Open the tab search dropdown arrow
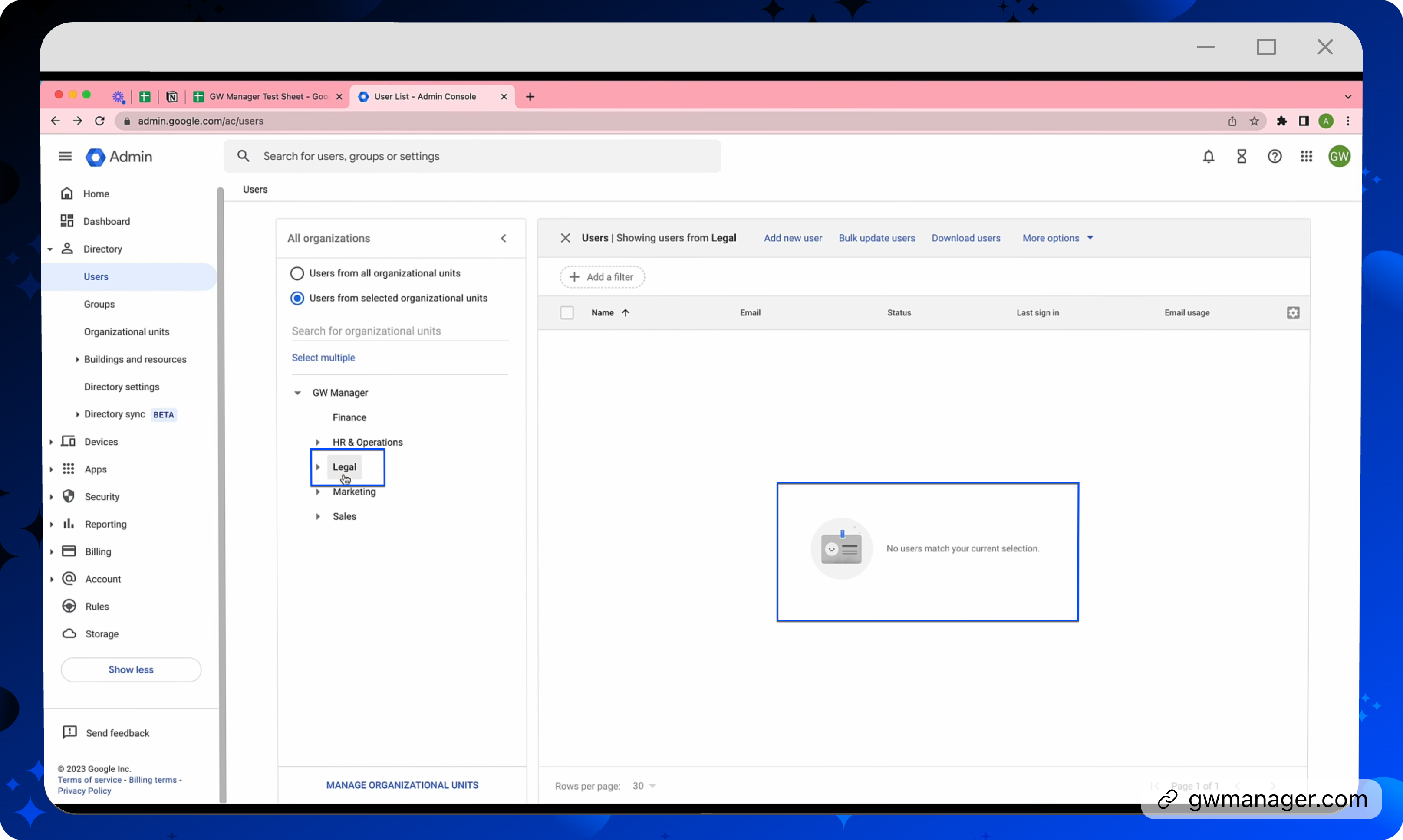This screenshot has width=1403, height=840. pos(1347,97)
